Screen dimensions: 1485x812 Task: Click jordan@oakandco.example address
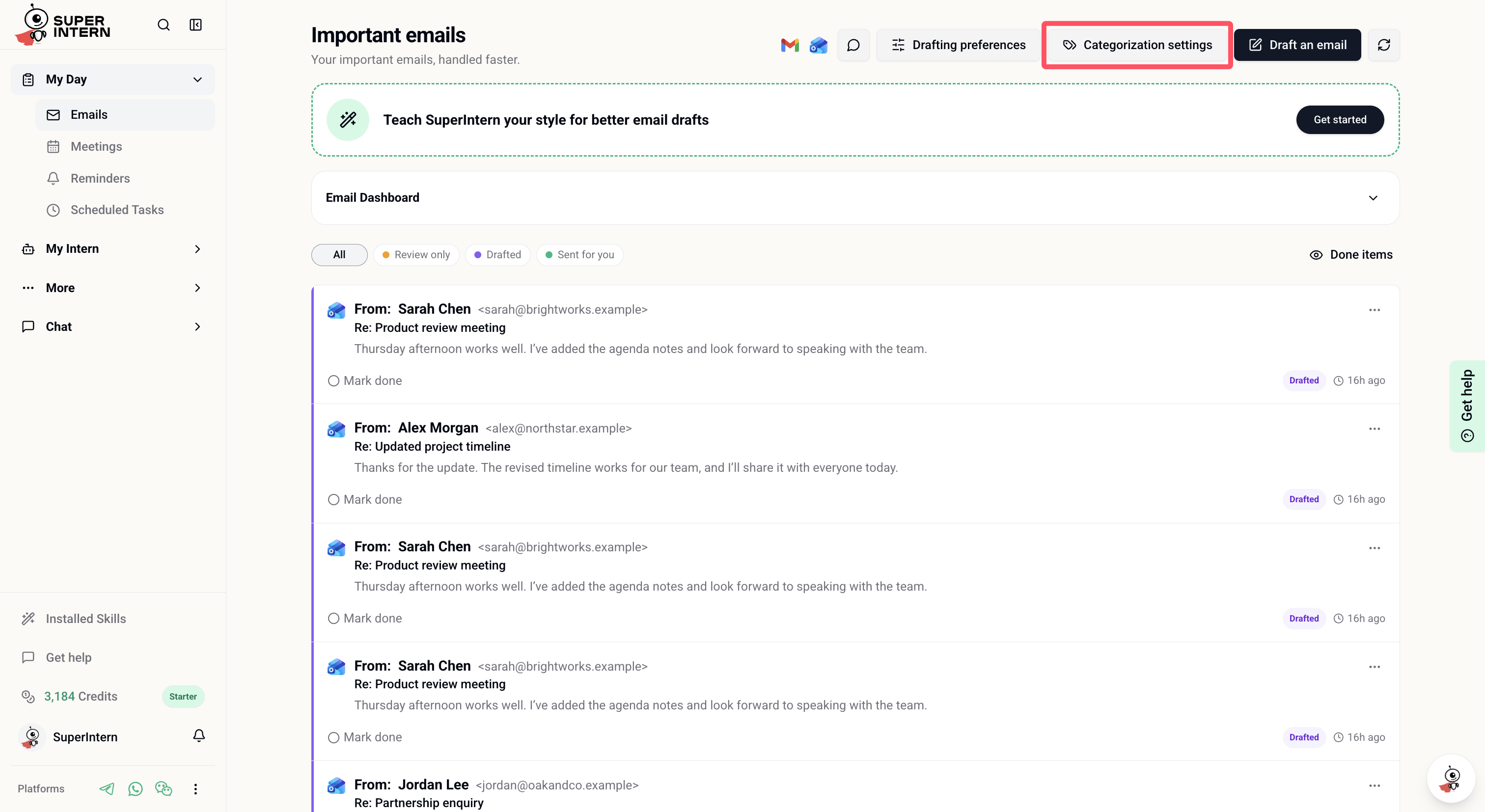557,785
